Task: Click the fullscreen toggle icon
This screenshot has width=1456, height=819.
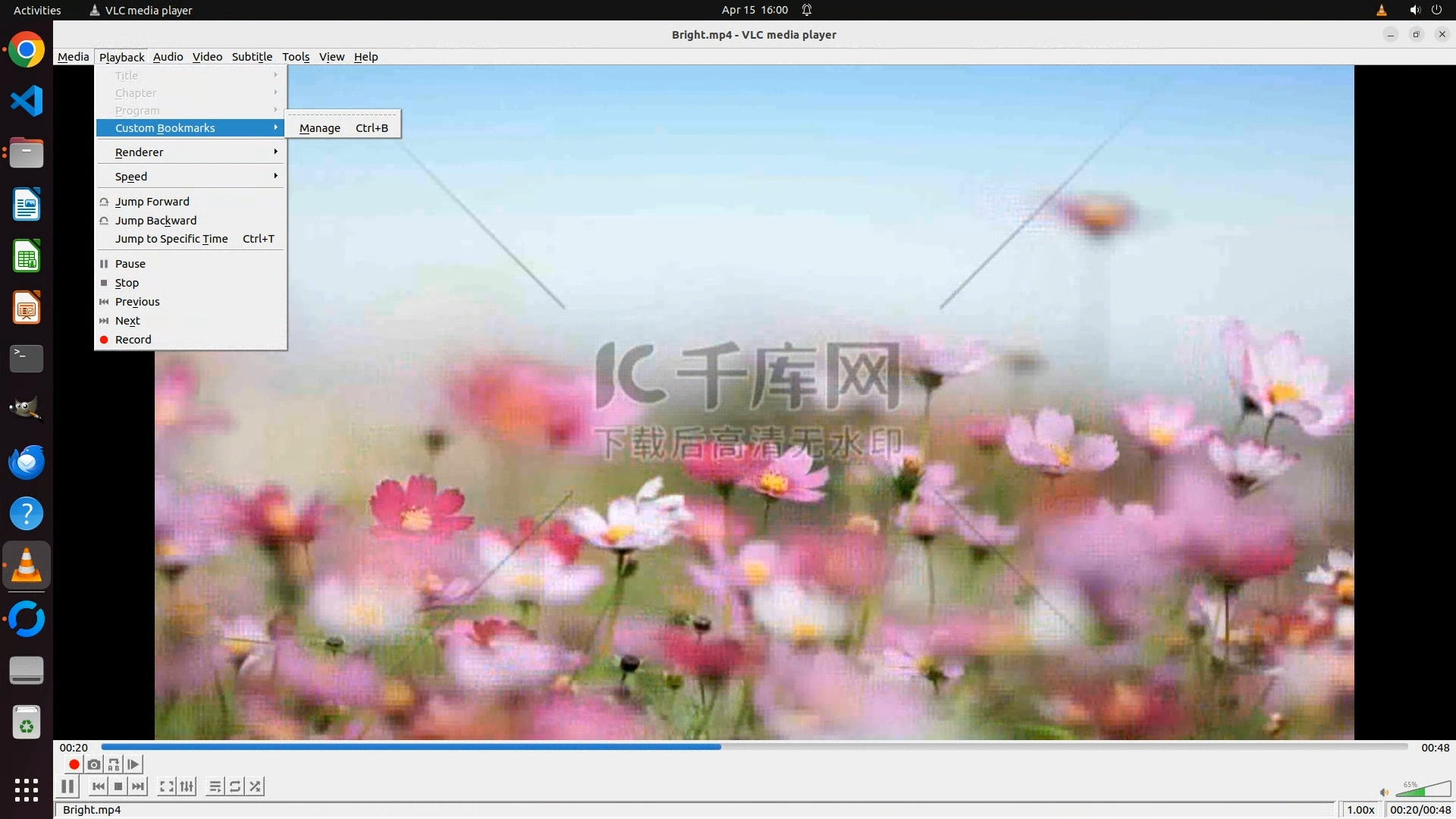Action: pyautogui.click(x=166, y=786)
